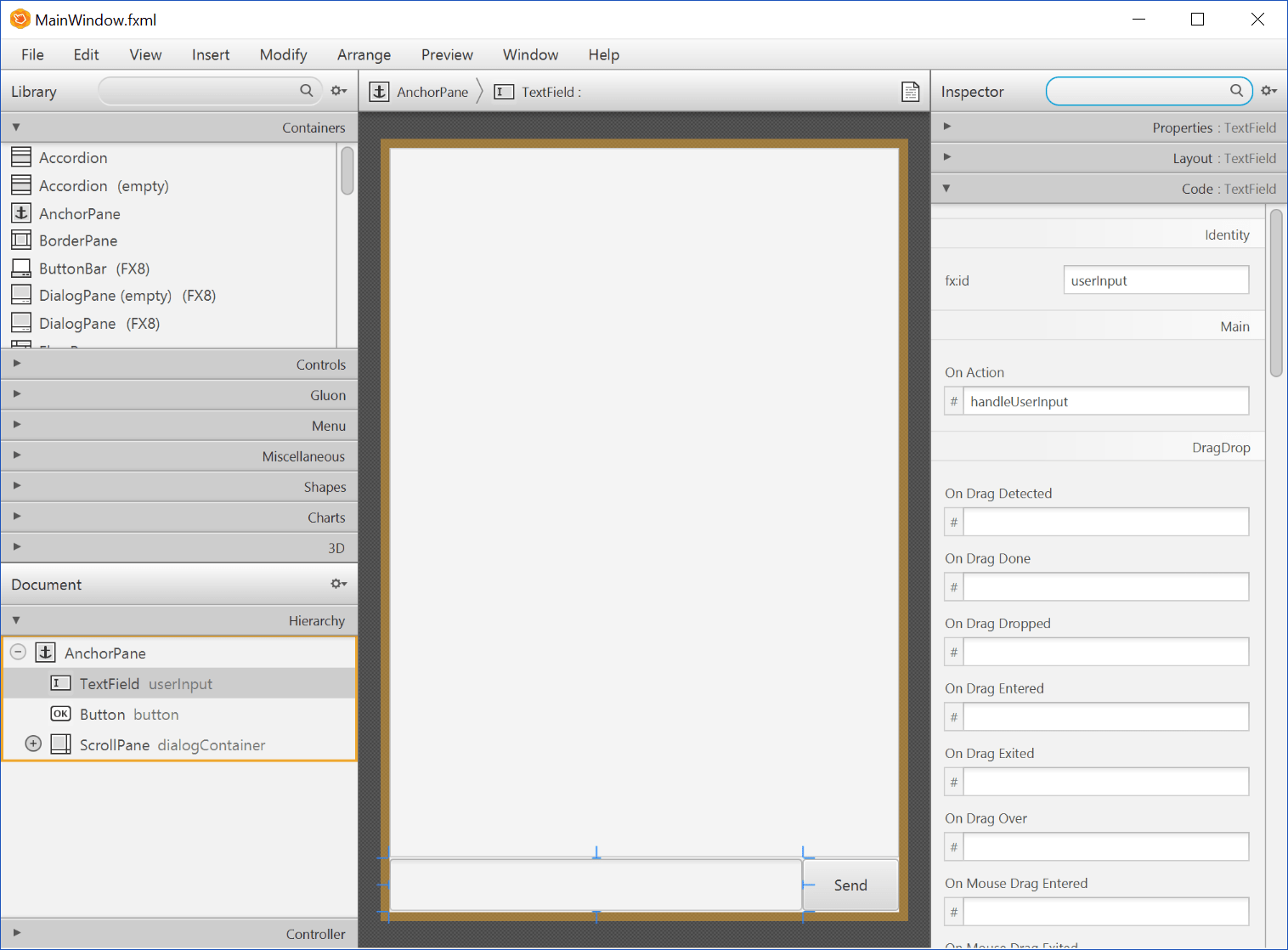This screenshot has height=950, width=1288.
Task: Click the BorderPane icon in the Library
Action: point(21,240)
